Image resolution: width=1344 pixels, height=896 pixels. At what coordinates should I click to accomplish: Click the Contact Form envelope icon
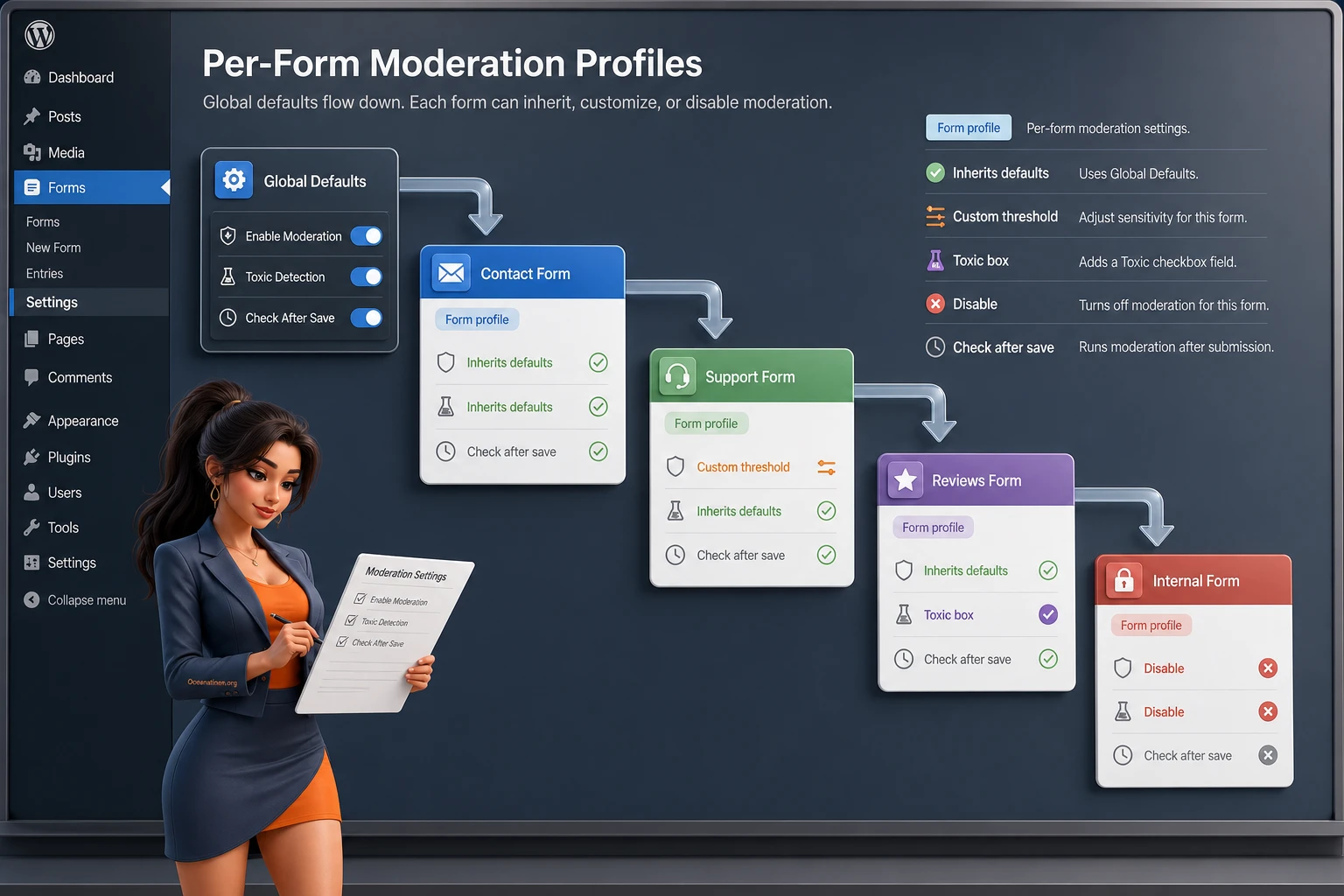(451, 273)
